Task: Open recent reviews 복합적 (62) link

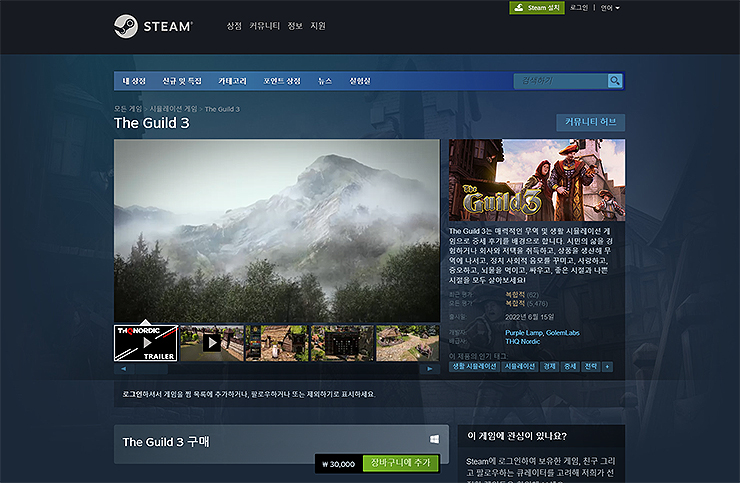Action: (x=521, y=295)
